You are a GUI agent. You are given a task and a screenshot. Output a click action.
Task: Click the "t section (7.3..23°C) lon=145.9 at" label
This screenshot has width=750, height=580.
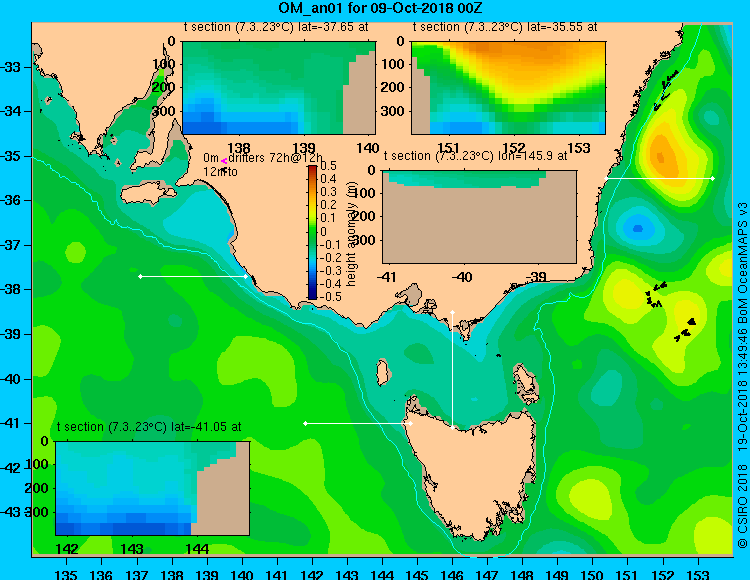point(475,156)
